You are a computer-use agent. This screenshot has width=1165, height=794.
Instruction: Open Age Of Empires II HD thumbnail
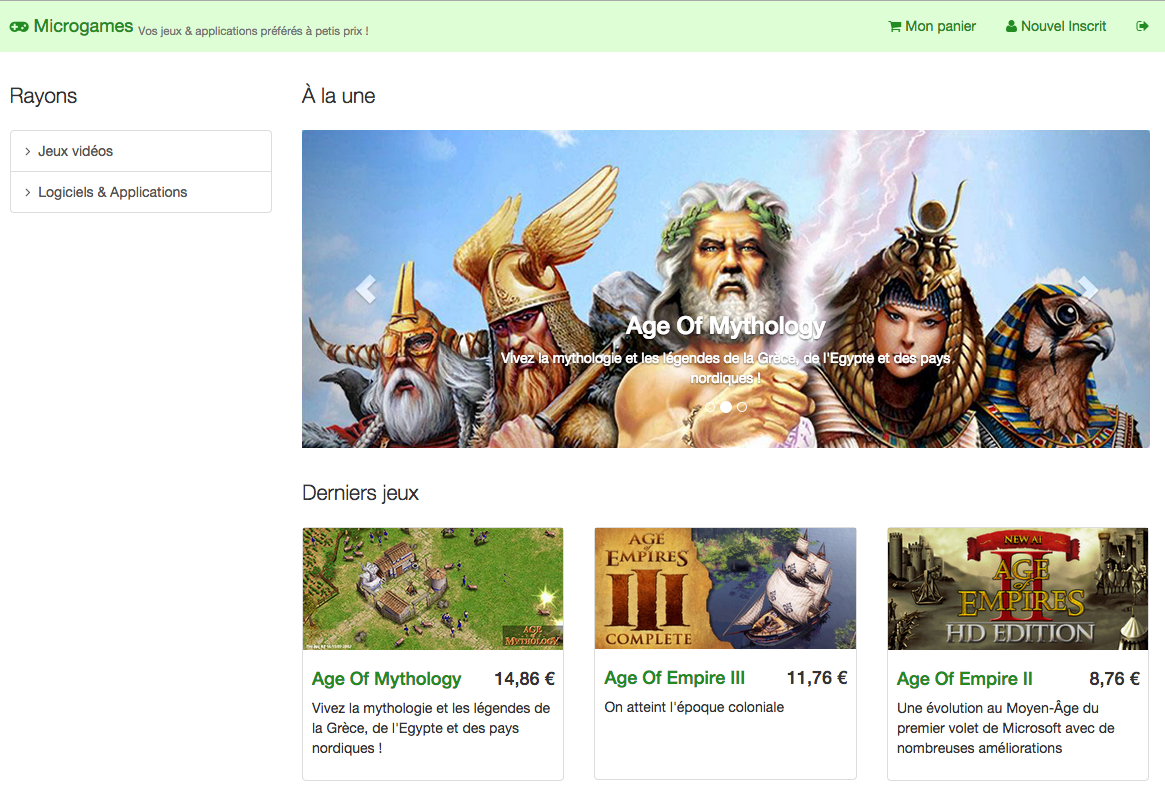pos(1018,589)
